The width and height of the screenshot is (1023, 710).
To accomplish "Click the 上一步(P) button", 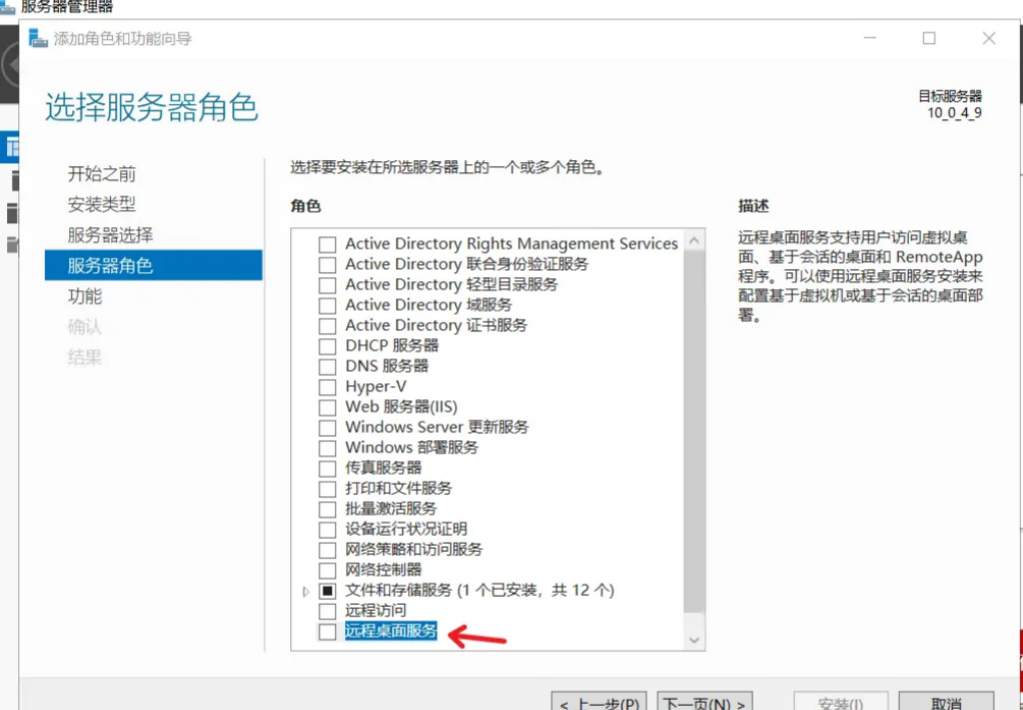I will [599, 699].
